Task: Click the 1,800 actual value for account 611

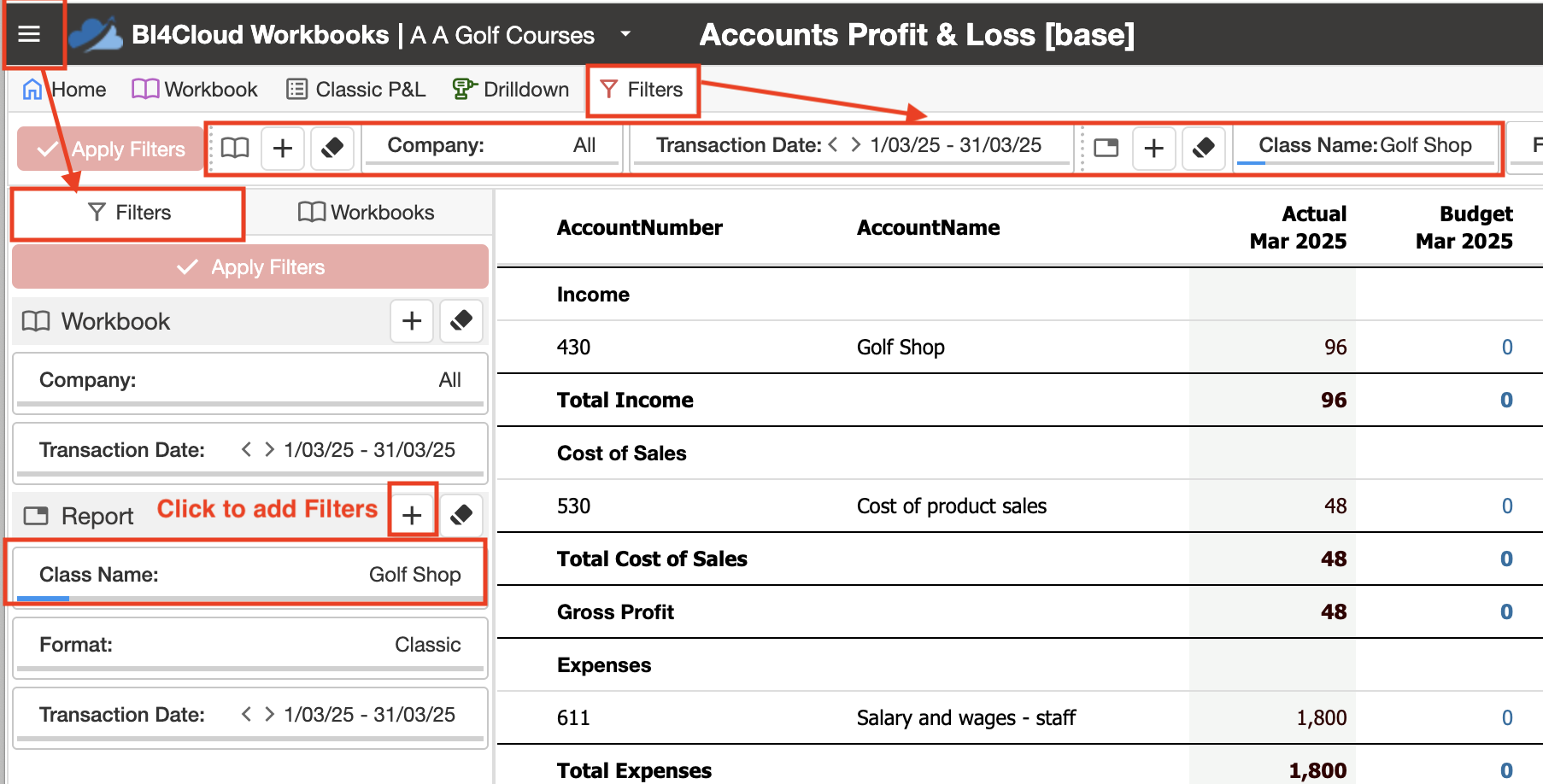Action: (x=1322, y=718)
